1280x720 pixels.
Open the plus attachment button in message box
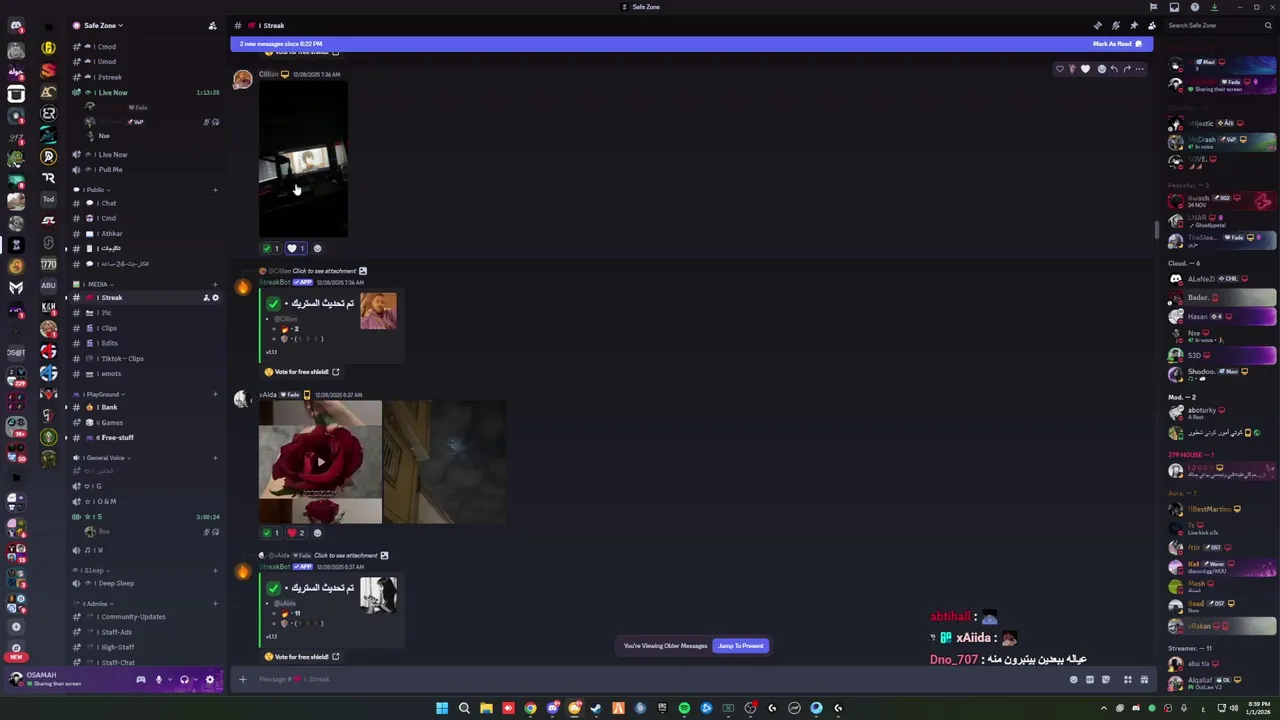pos(242,680)
